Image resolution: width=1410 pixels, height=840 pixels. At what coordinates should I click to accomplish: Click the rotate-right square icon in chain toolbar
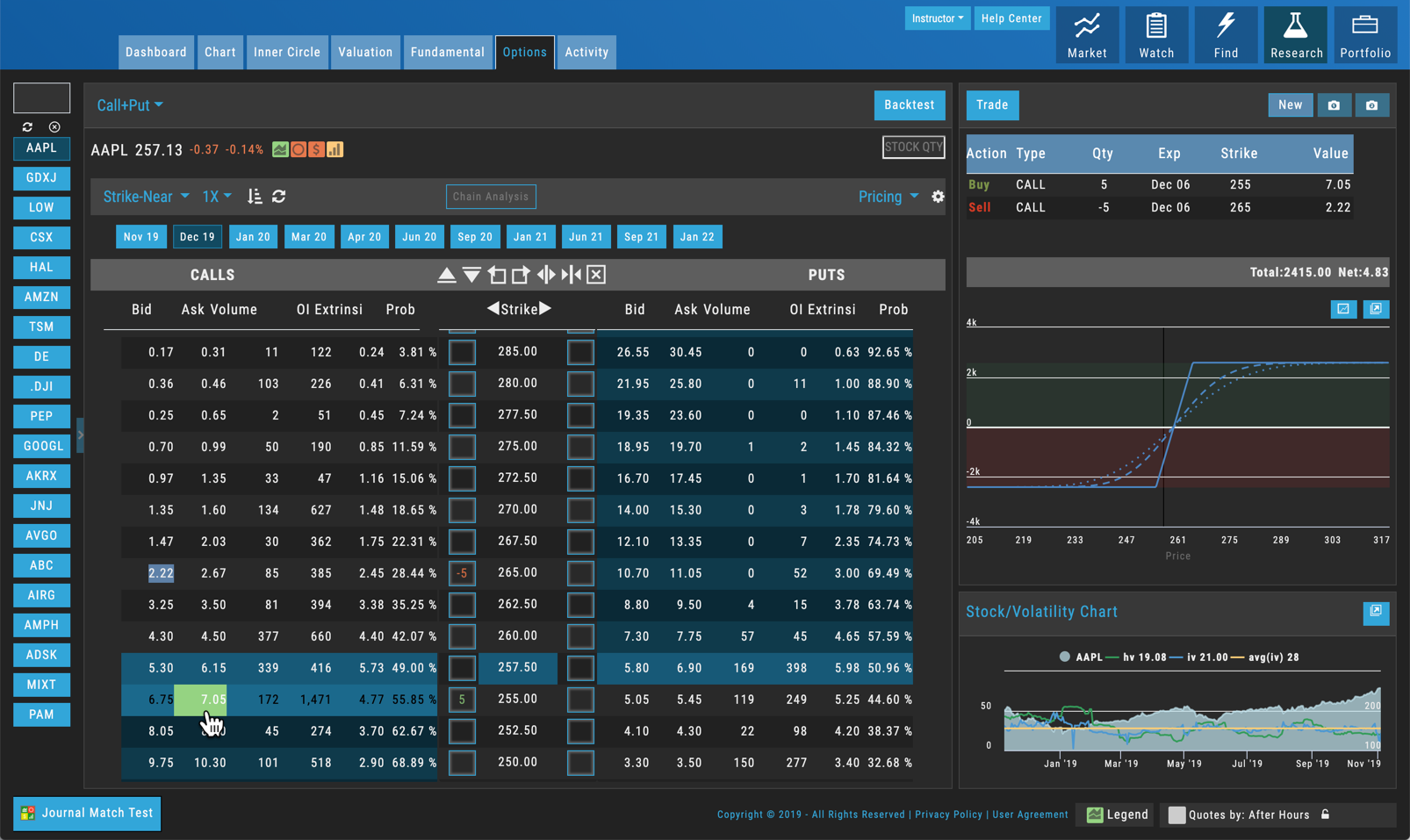(521, 275)
